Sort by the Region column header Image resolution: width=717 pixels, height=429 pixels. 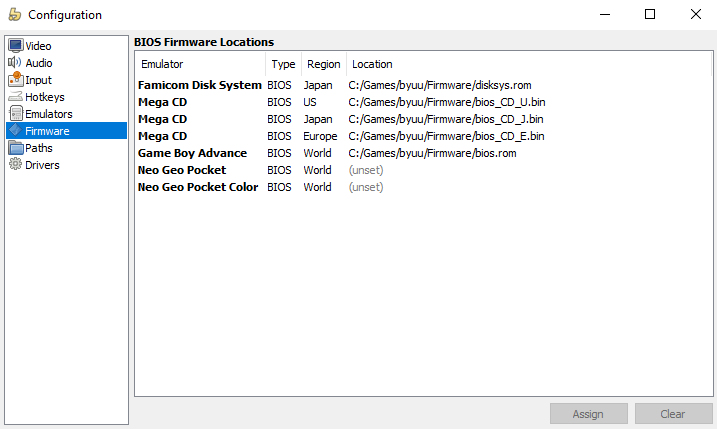tap(324, 64)
